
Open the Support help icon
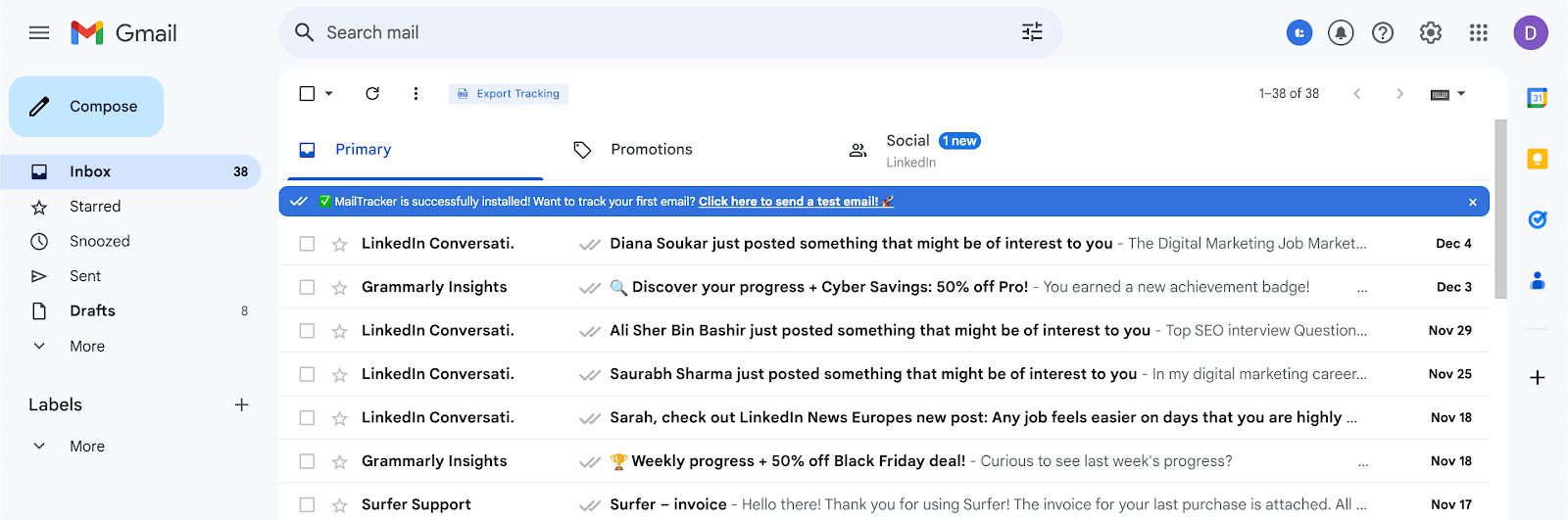pyautogui.click(x=1383, y=32)
